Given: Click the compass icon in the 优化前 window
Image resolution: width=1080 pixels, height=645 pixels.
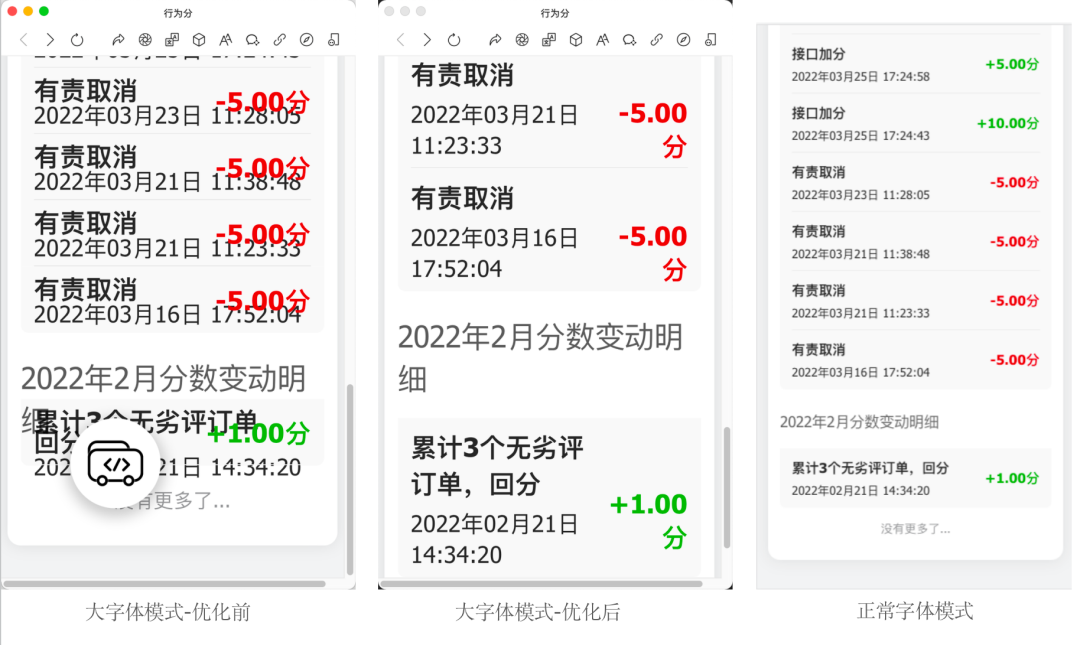Looking at the screenshot, I should coord(307,40).
